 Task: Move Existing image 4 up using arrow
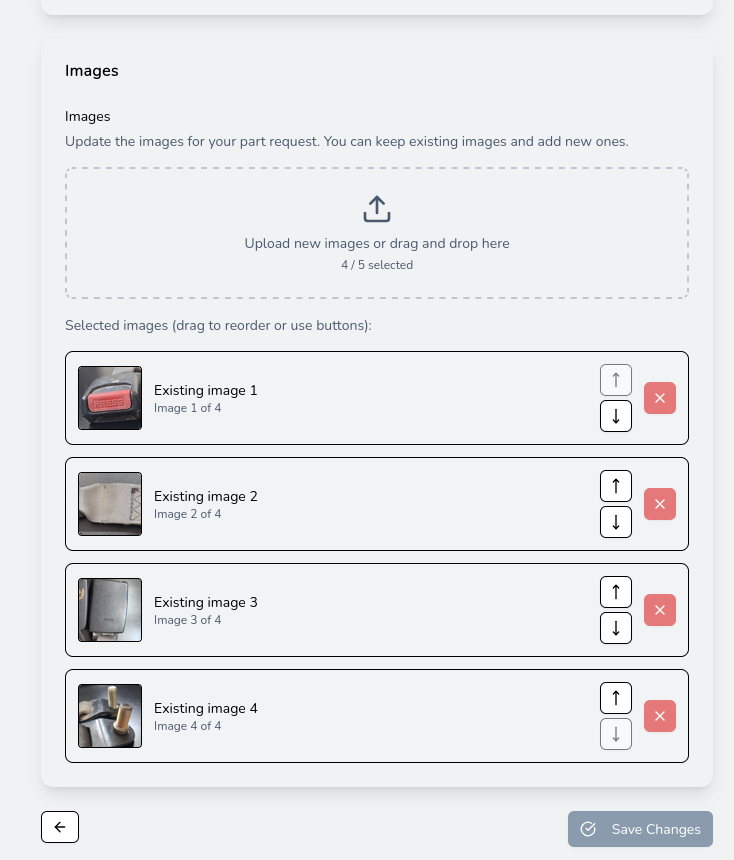click(x=616, y=698)
